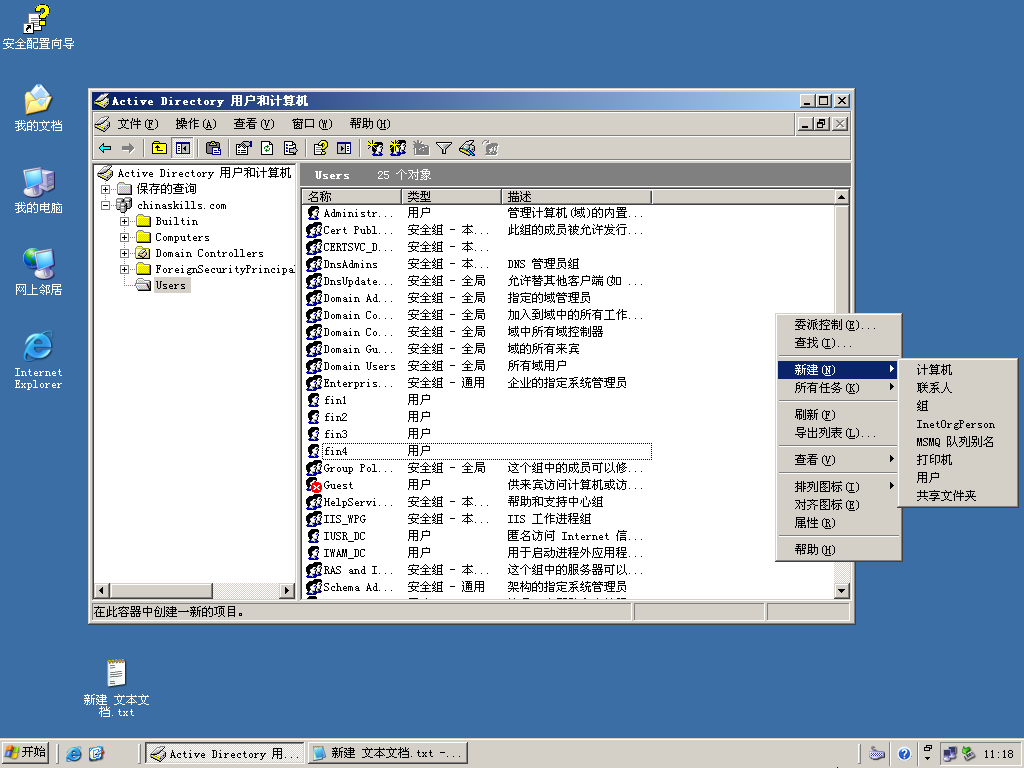Screen dimensions: 1024x768
Task: Expand the Computers tree node
Action: tap(124, 237)
